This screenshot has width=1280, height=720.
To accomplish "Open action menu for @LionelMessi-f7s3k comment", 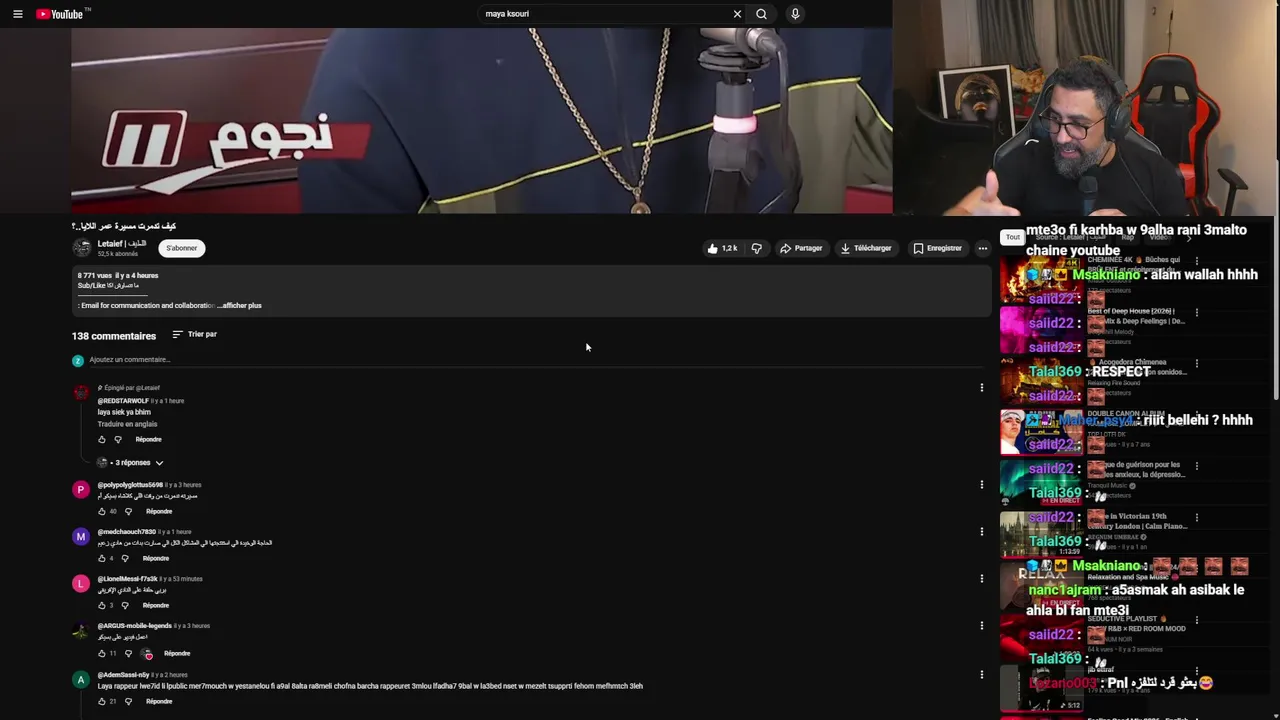I will (982, 579).
